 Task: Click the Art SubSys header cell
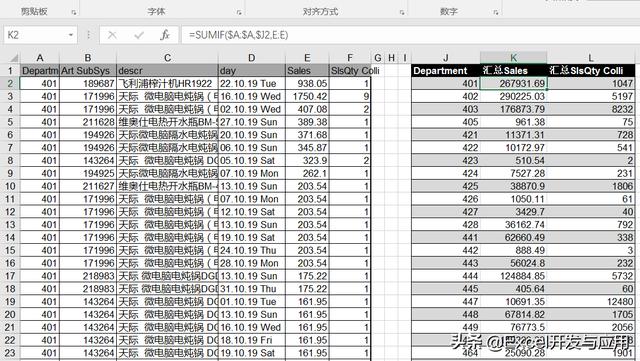(88, 71)
